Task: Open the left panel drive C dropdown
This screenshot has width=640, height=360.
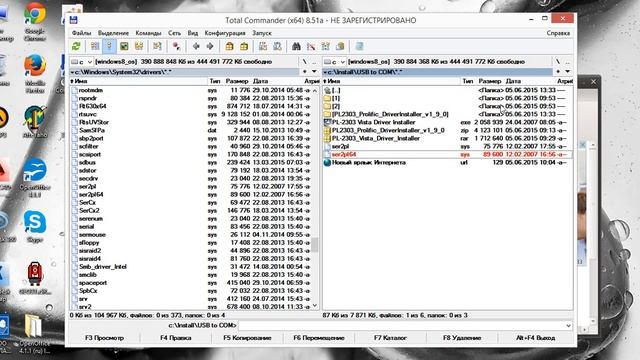Action: 82,62
